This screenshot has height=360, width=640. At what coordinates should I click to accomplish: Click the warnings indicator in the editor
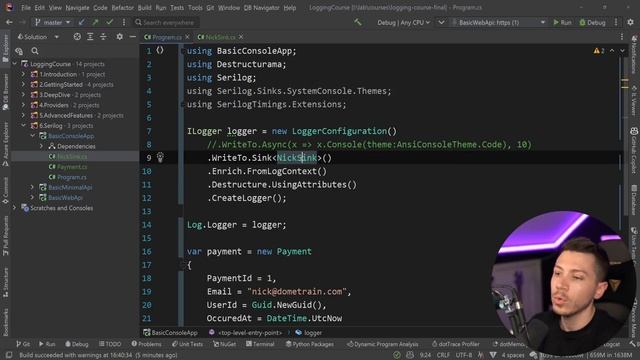click(599, 51)
